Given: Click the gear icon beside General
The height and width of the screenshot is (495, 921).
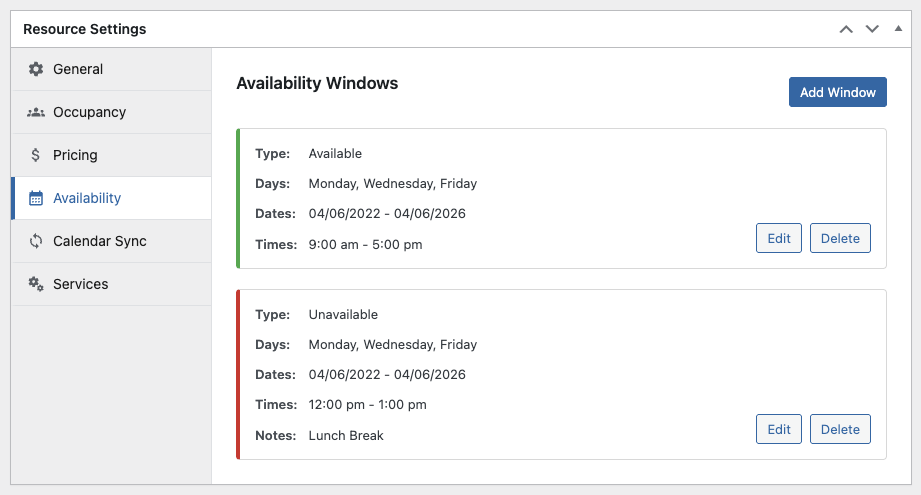Looking at the screenshot, I should 36,69.
